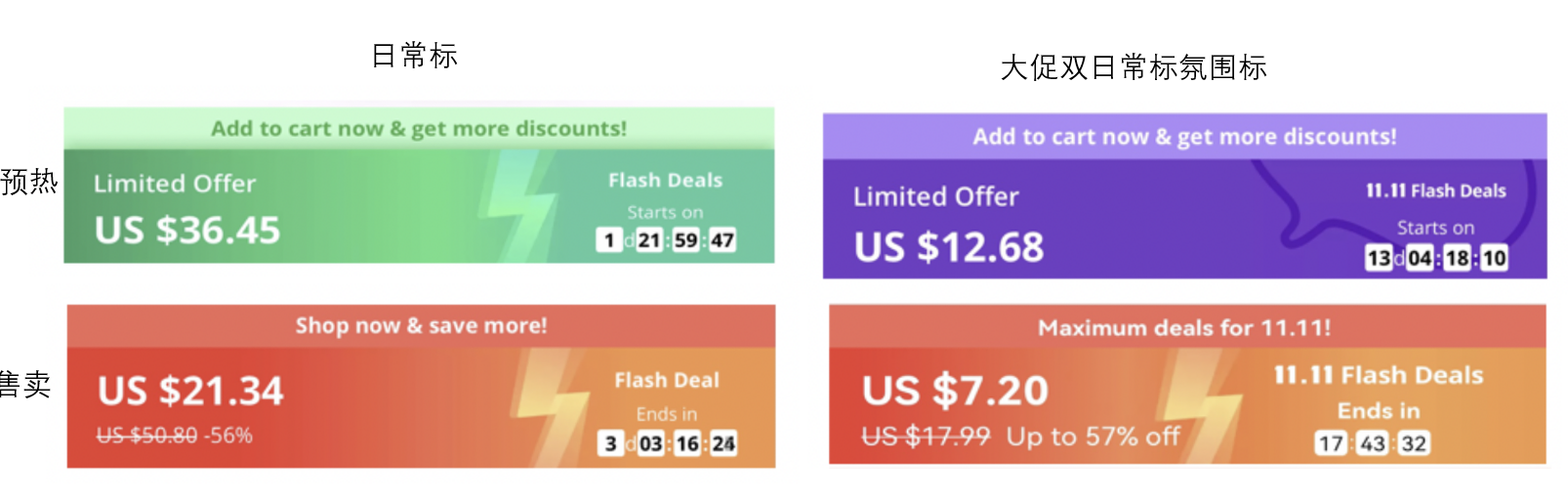Image resolution: width=1568 pixels, height=499 pixels.
Task: Click 'Shop now & save more!' banner header
Action: [421, 326]
